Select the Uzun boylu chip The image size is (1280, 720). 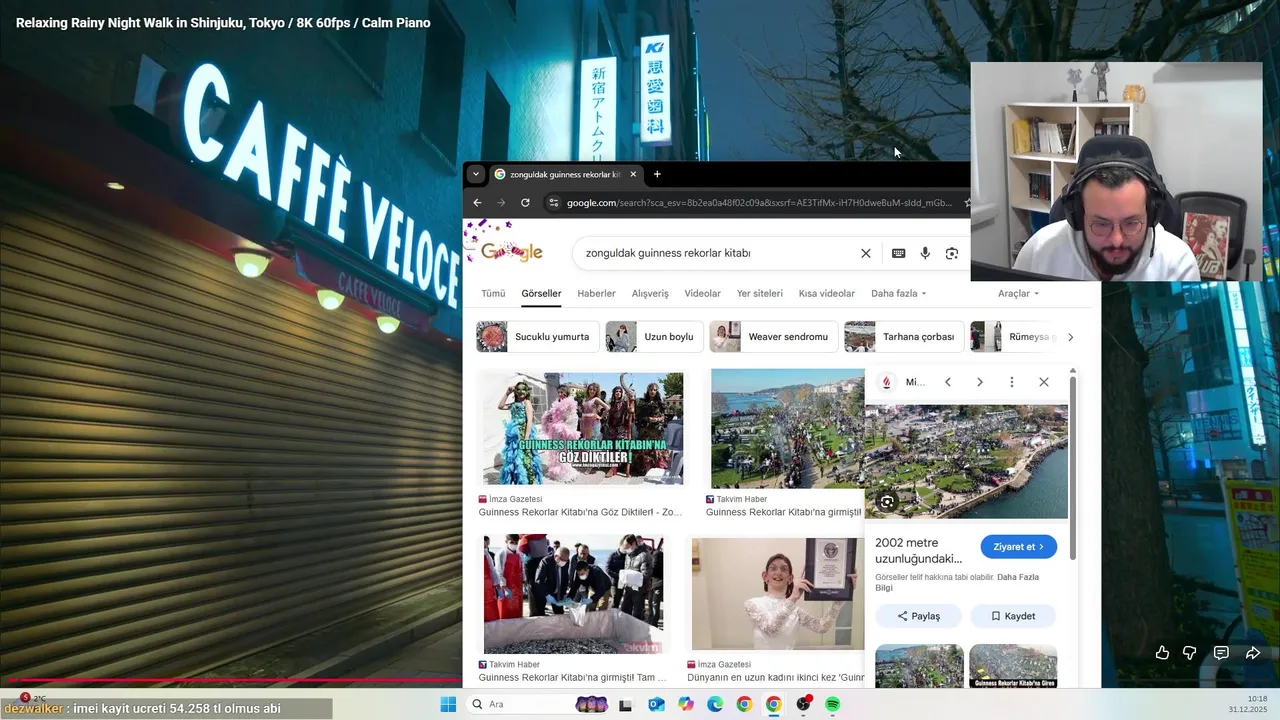[653, 337]
